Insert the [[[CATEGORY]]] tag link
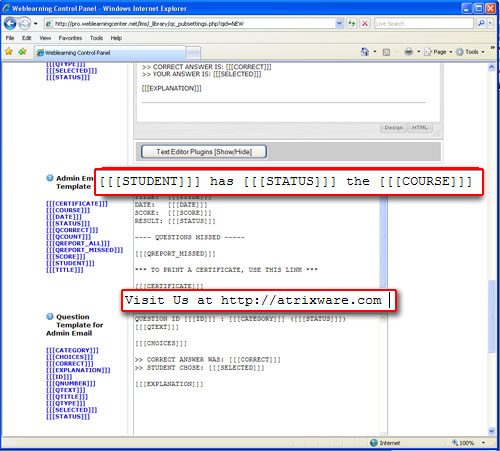Screen dimensions: 500x451 tap(72, 350)
